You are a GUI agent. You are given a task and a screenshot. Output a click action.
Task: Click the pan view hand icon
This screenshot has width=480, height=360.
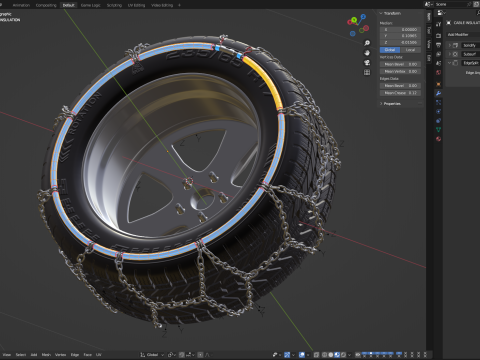[x=367, y=53]
